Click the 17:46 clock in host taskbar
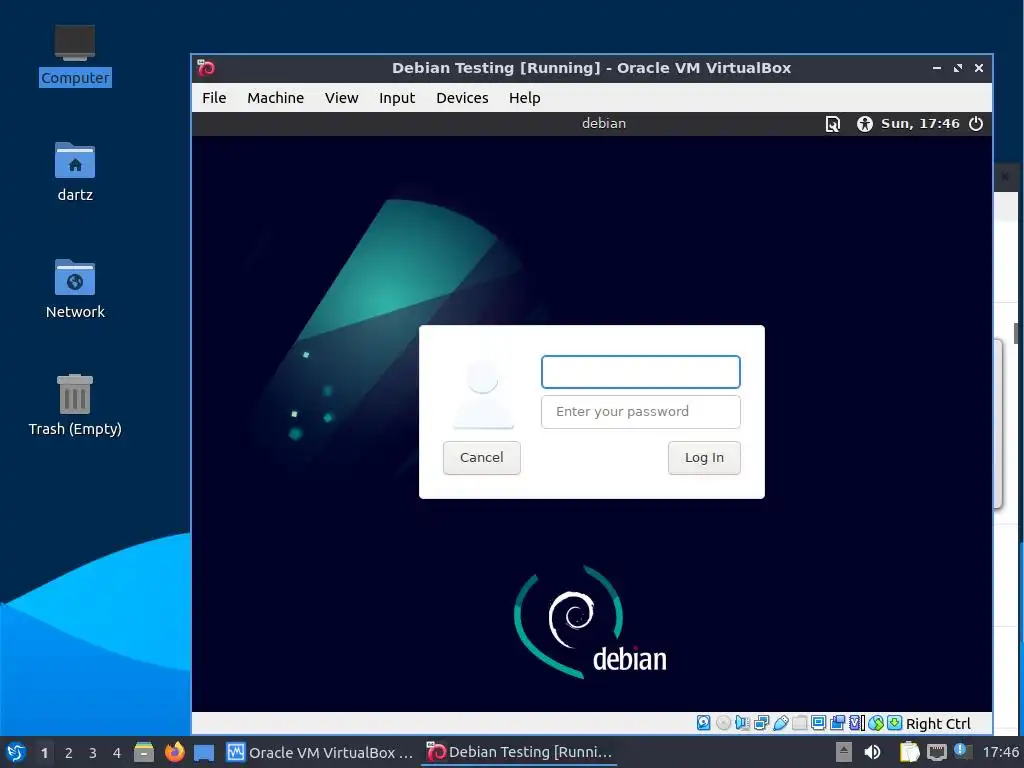The width and height of the screenshot is (1024, 768). (1000, 752)
